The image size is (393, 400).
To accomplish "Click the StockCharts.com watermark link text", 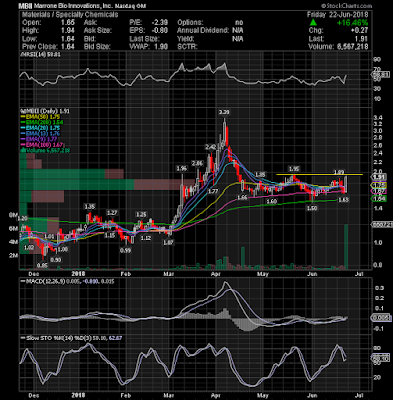I will [x=346, y=6].
